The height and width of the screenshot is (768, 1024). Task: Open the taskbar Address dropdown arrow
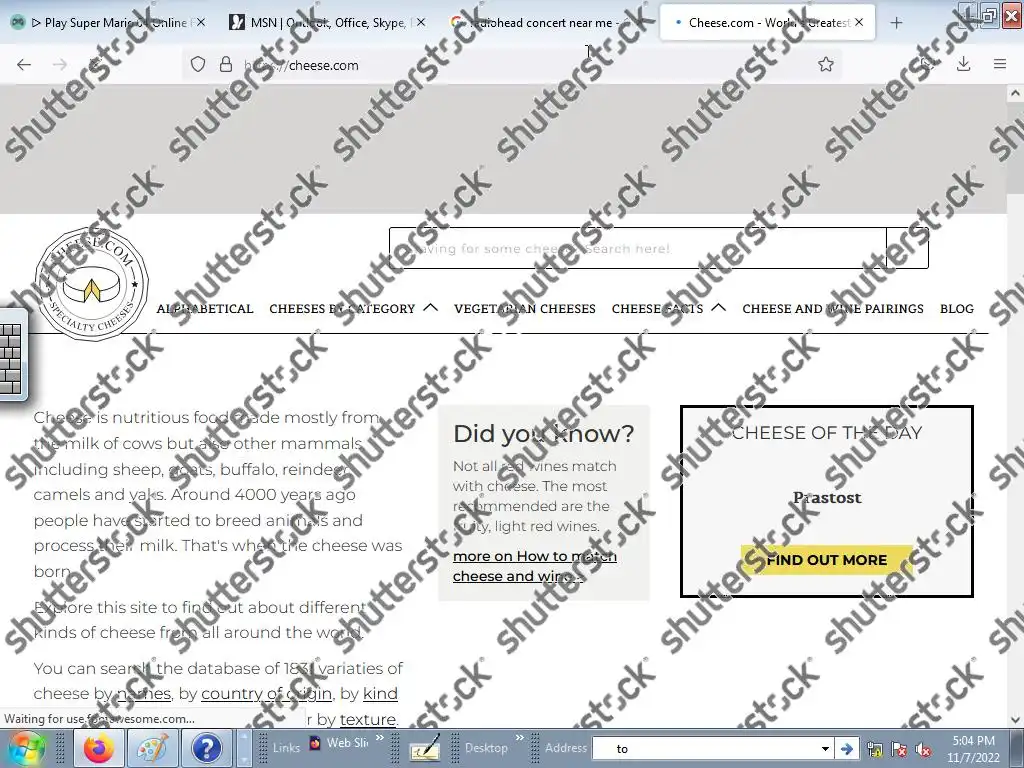point(825,749)
